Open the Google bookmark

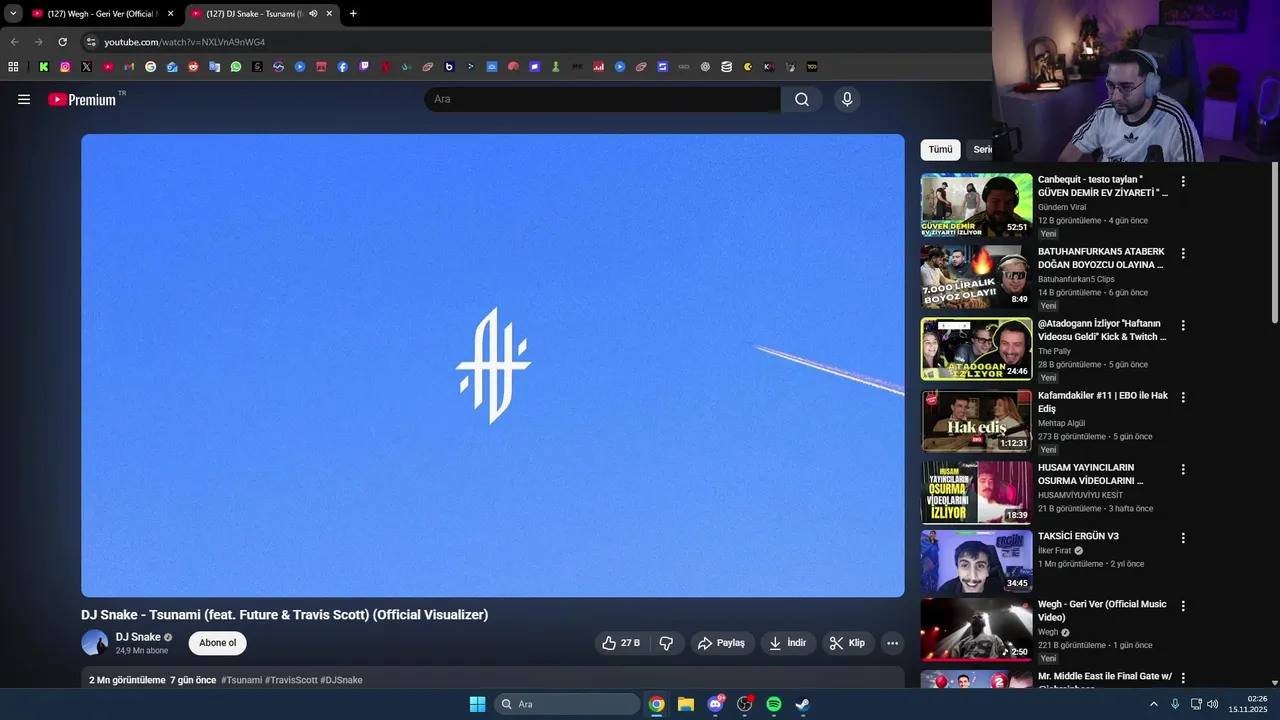(150, 67)
